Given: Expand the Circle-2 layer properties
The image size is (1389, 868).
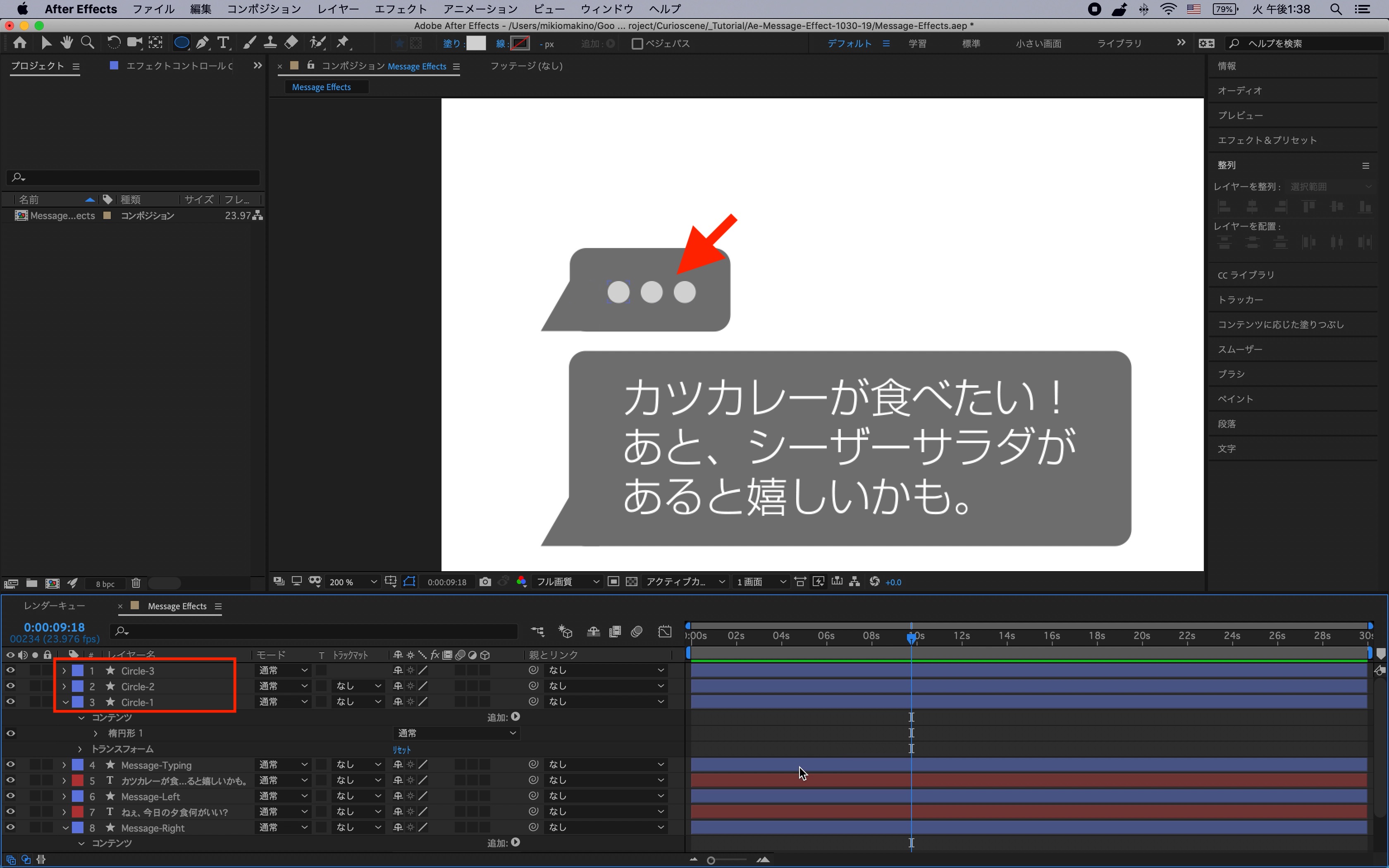Looking at the screenshot, I should click(x=64, y=686).
